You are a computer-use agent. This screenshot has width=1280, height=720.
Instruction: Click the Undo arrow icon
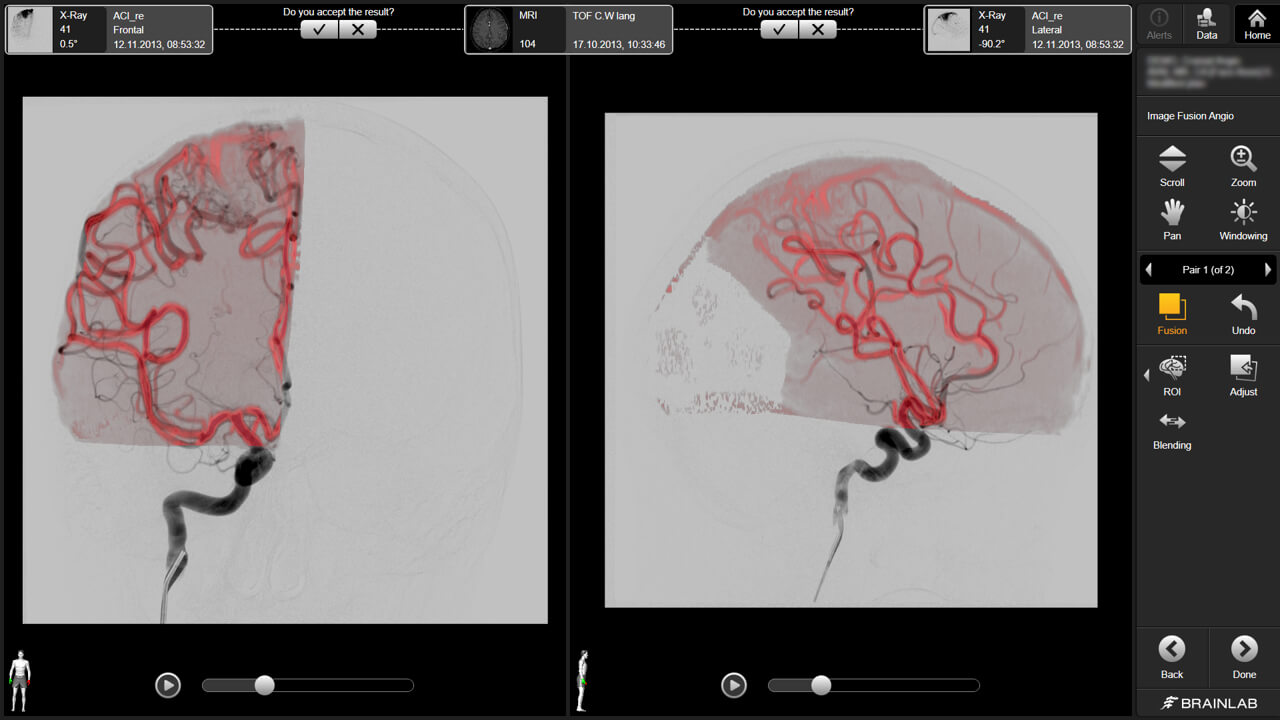click(1243, 313)
